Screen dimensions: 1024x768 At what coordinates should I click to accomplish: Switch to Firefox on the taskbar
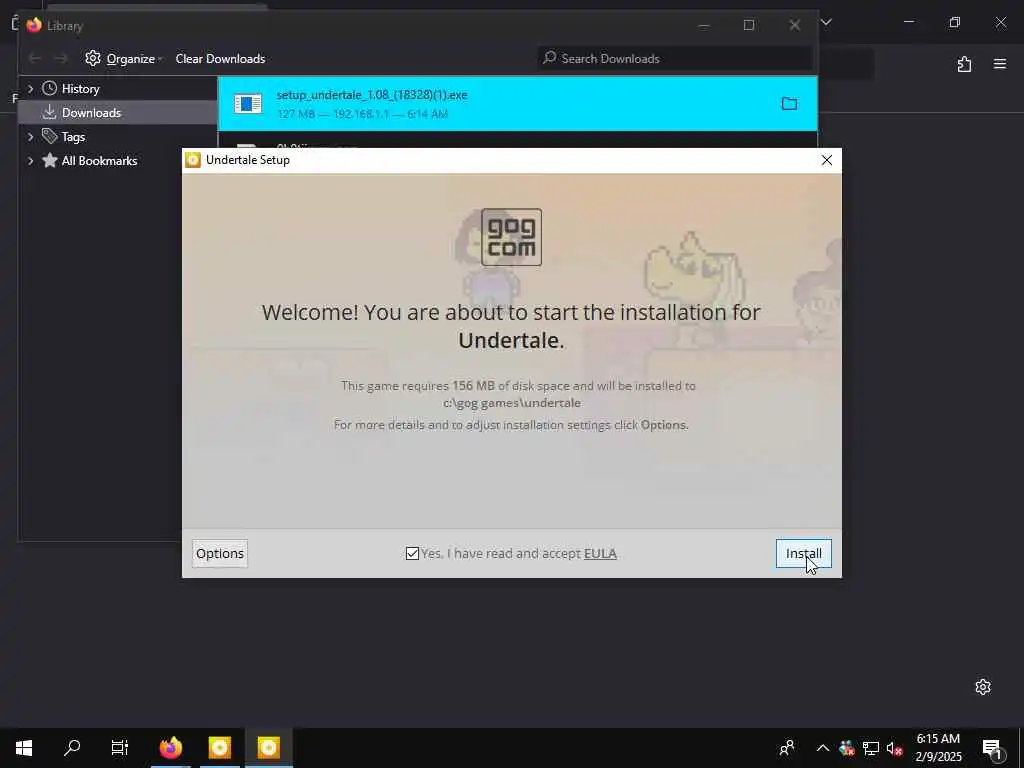pos(171,748)
